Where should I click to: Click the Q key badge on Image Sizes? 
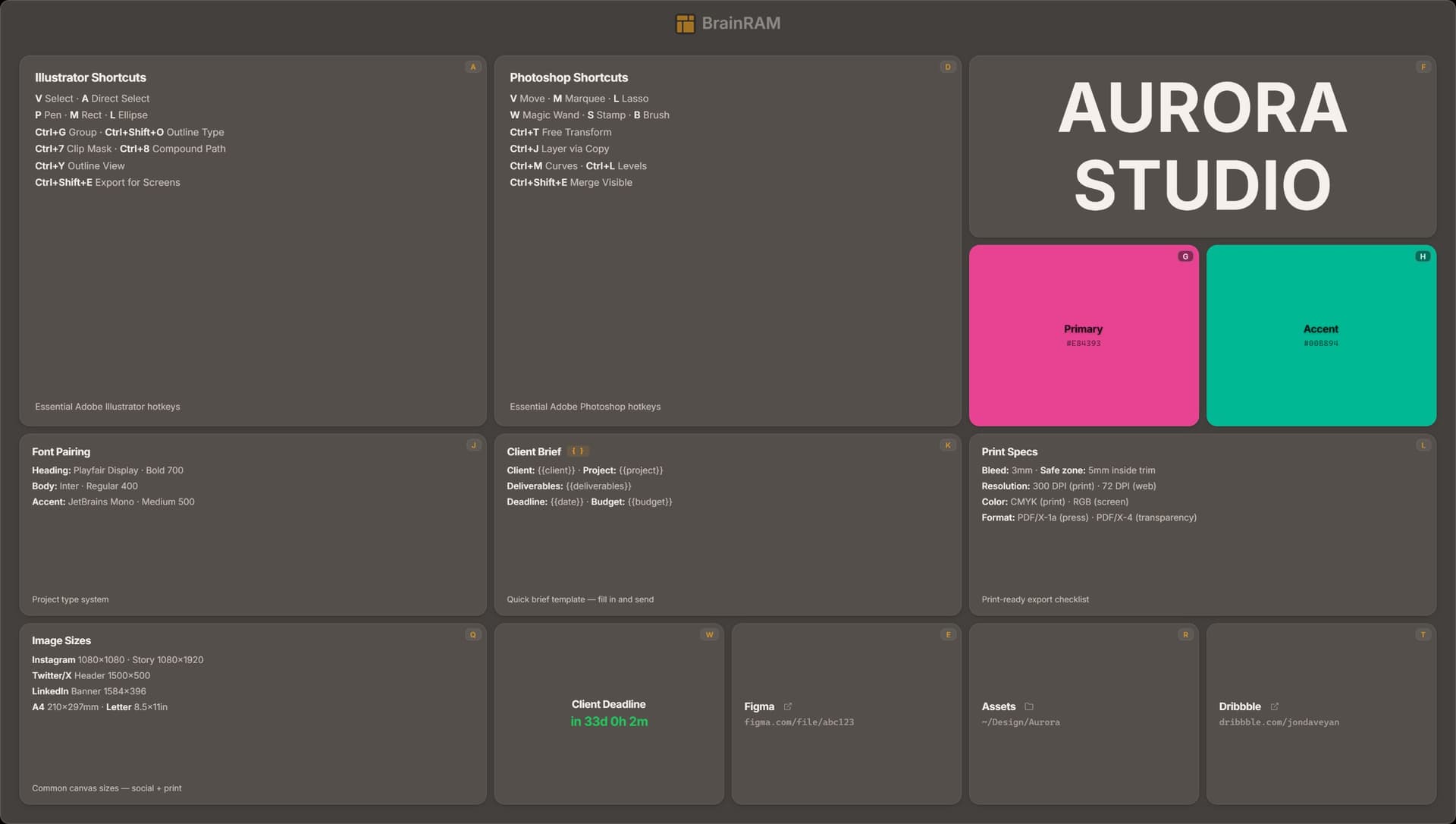click(x=473, y=635)
